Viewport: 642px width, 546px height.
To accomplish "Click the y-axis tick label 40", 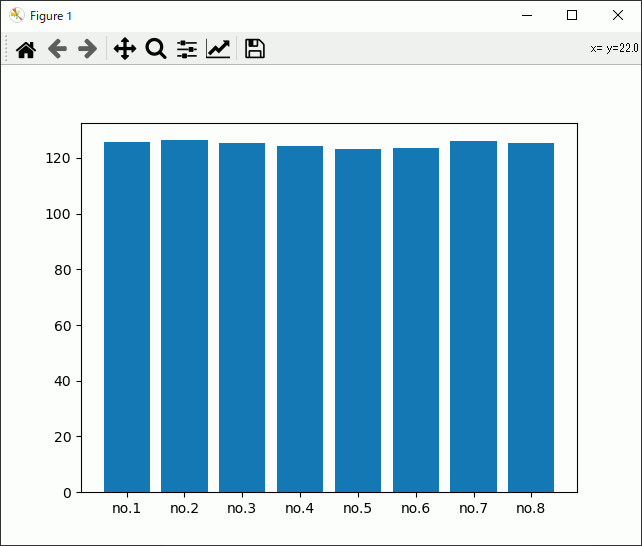I will point(63,381).
